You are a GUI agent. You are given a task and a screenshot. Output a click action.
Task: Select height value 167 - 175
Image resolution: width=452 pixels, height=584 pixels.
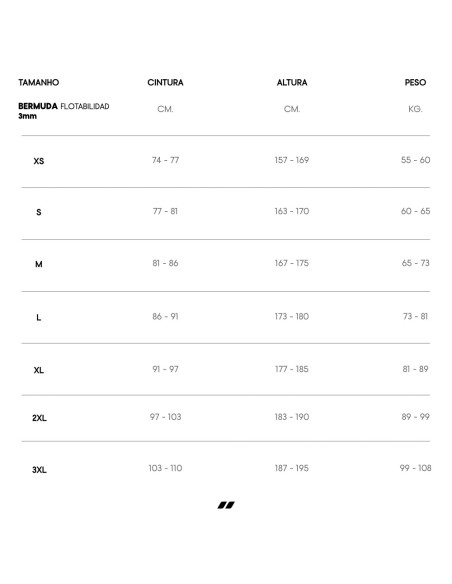(292, 263)
